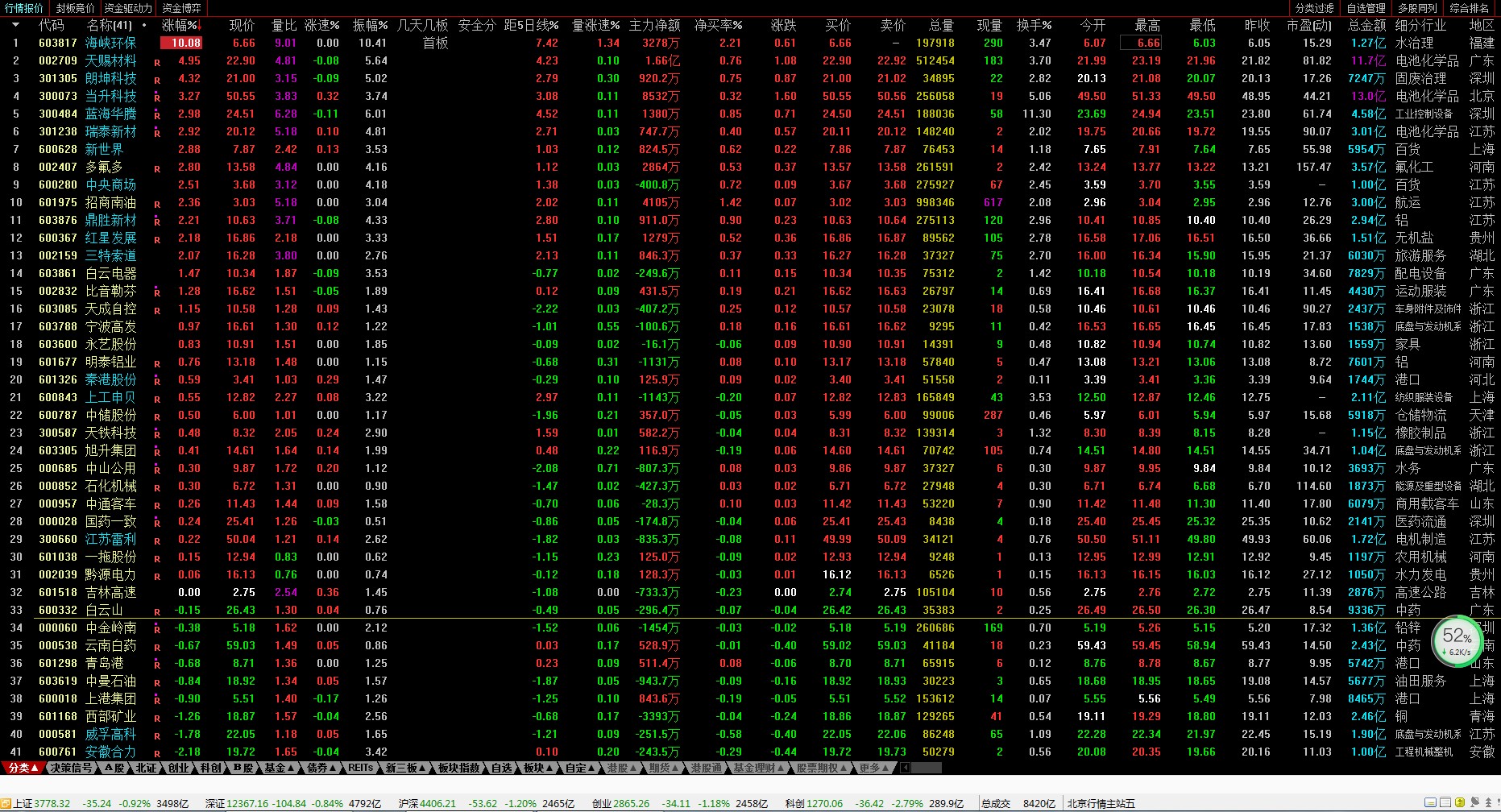This screenshot has height=812, width=1501.
Task: Open the 港股通 bottom tab
Action: [x=705, y=768]
